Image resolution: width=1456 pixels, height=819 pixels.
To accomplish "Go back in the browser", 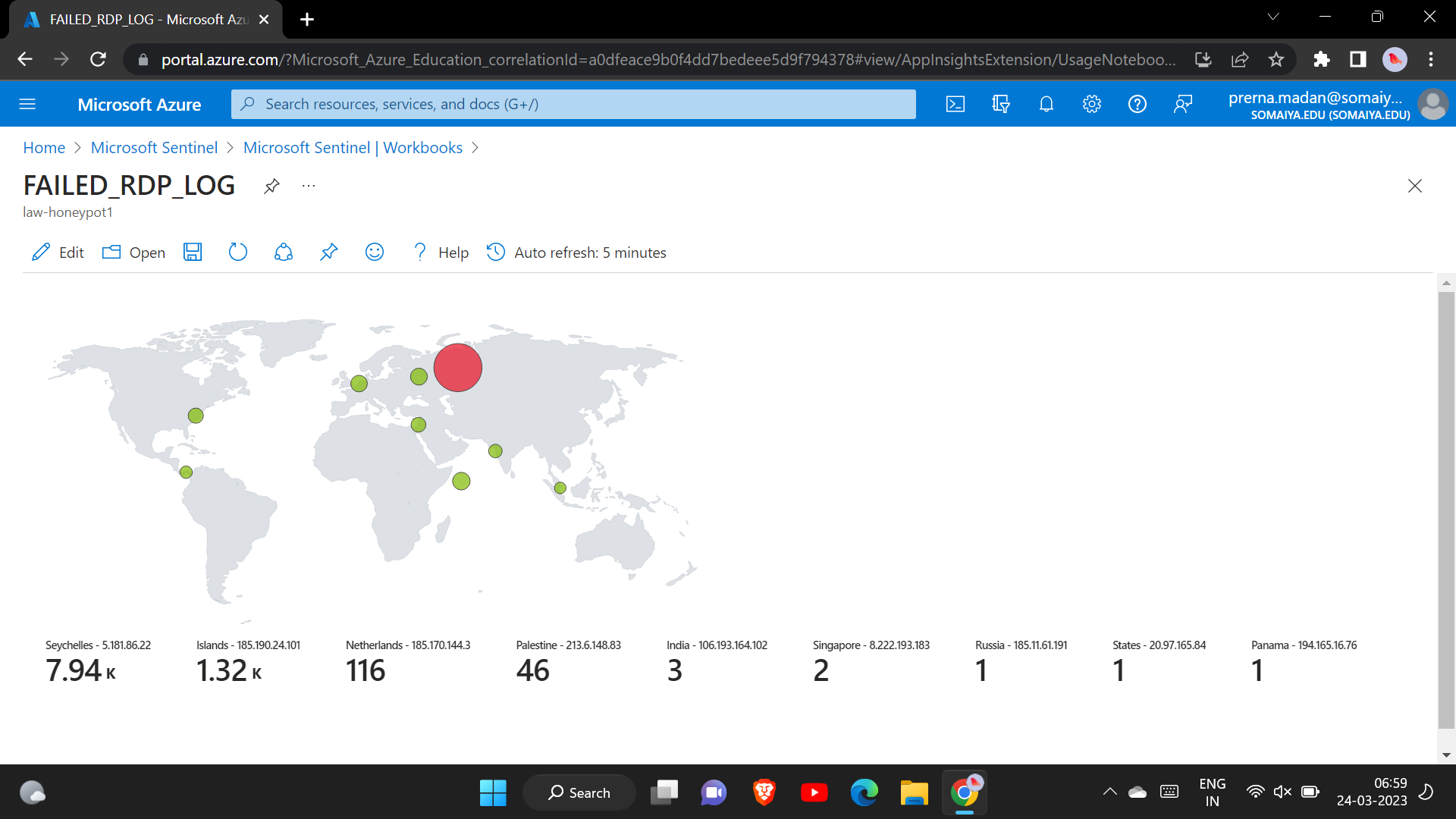I will (25, 59).
